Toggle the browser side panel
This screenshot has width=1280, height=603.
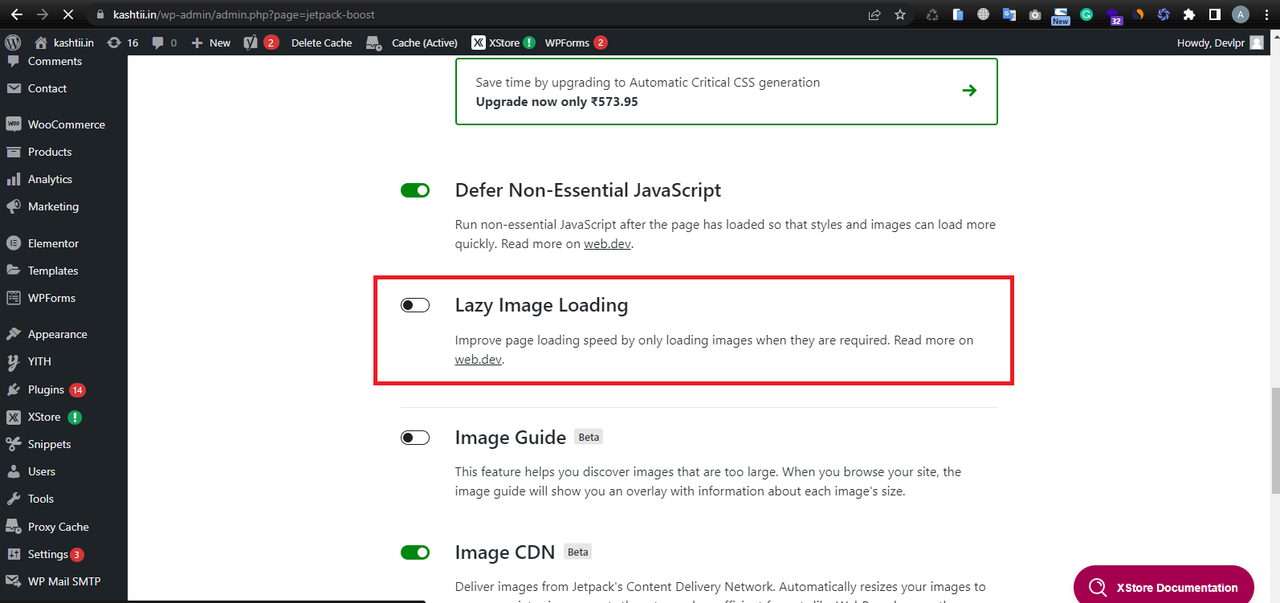[x=1214, y=15]
